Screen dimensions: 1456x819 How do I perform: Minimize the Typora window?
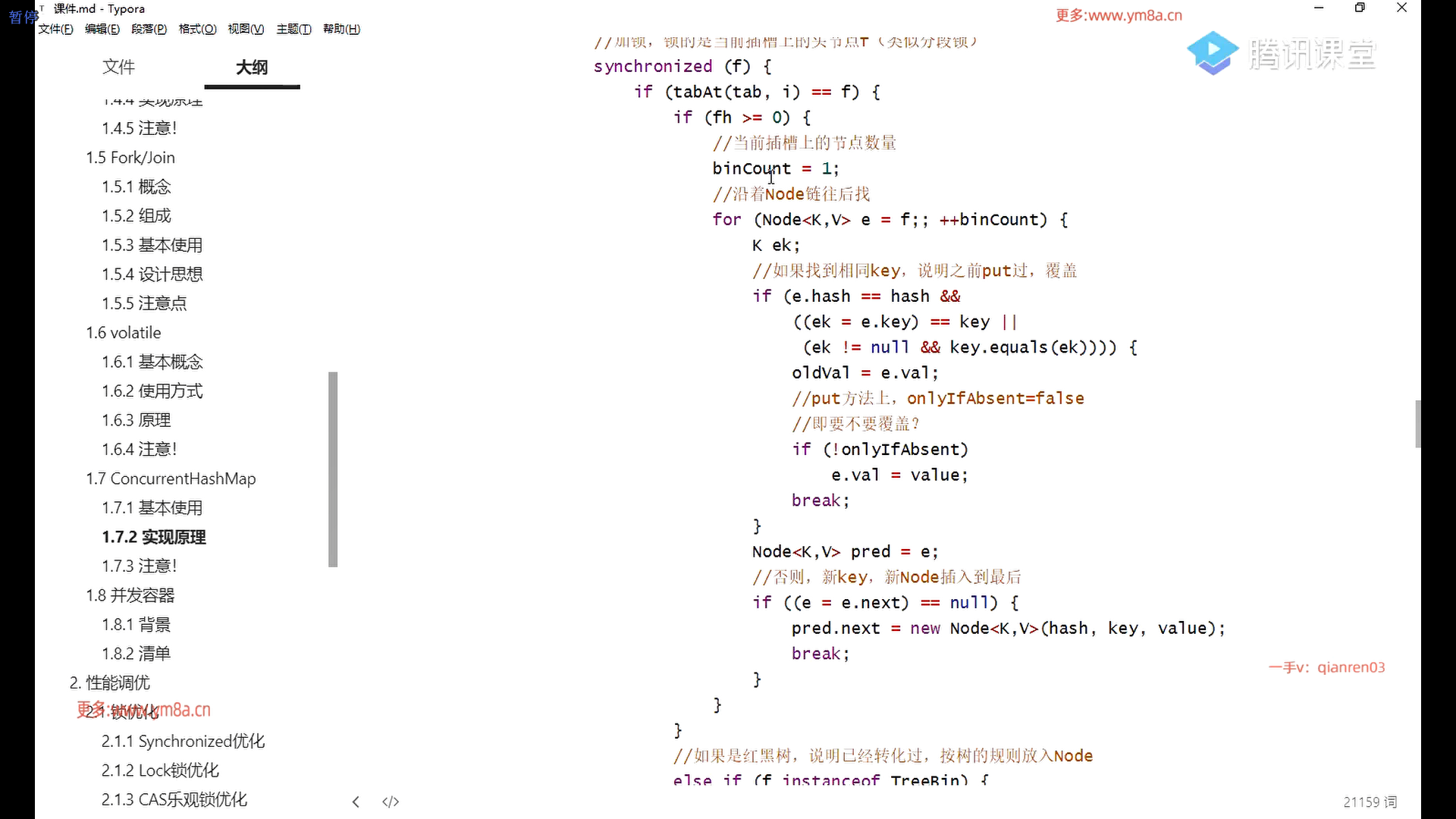coord(1319,8)
